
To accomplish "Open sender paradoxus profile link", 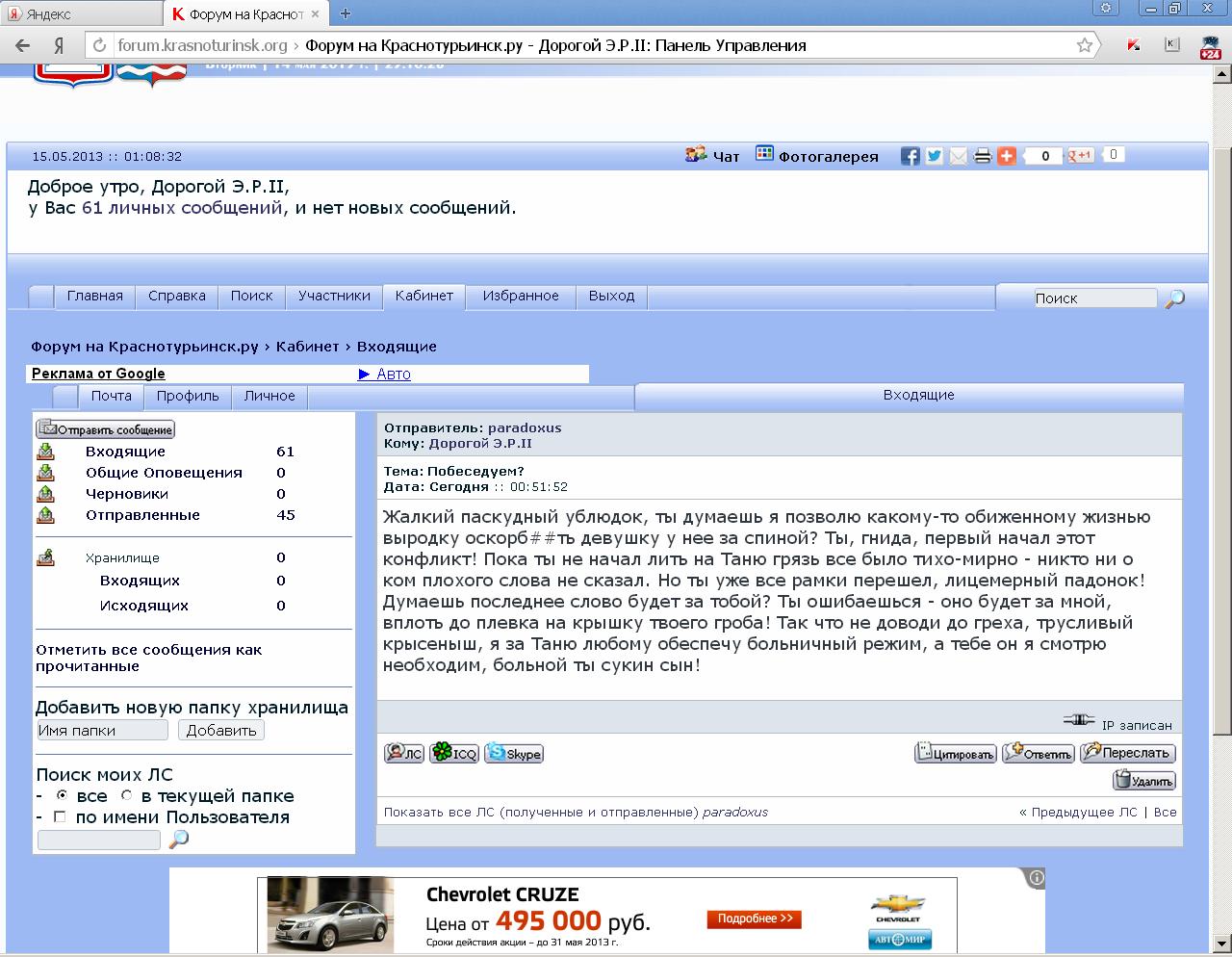I will (525, 428).
